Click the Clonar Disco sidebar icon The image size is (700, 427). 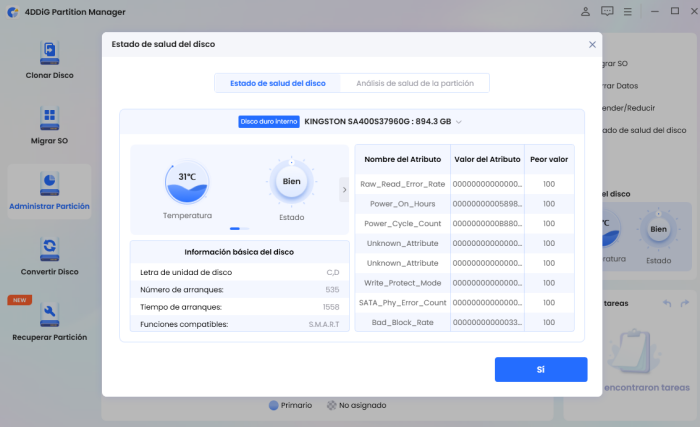point(49,53)
